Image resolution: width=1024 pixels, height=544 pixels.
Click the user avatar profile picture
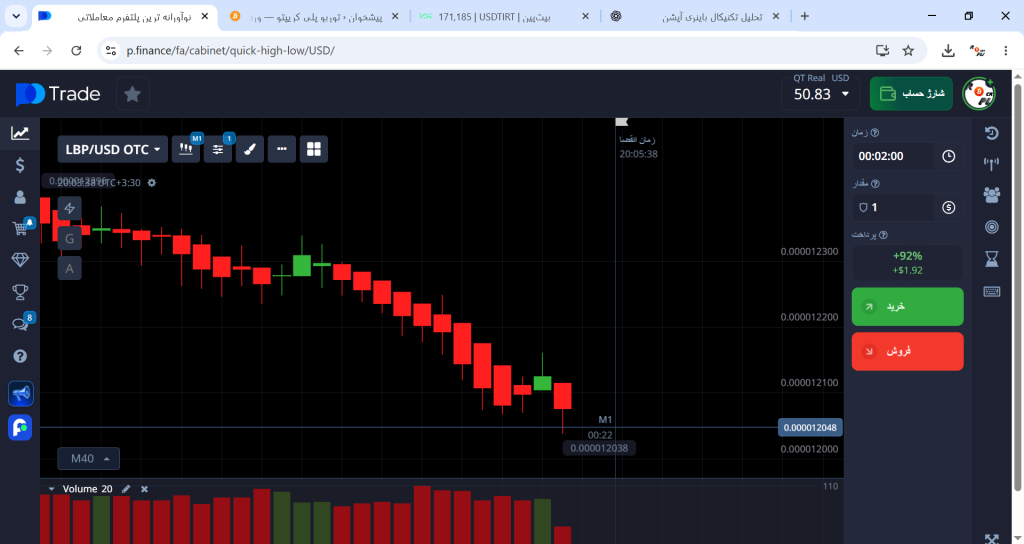pyautogui.click(x=979, y=94)
